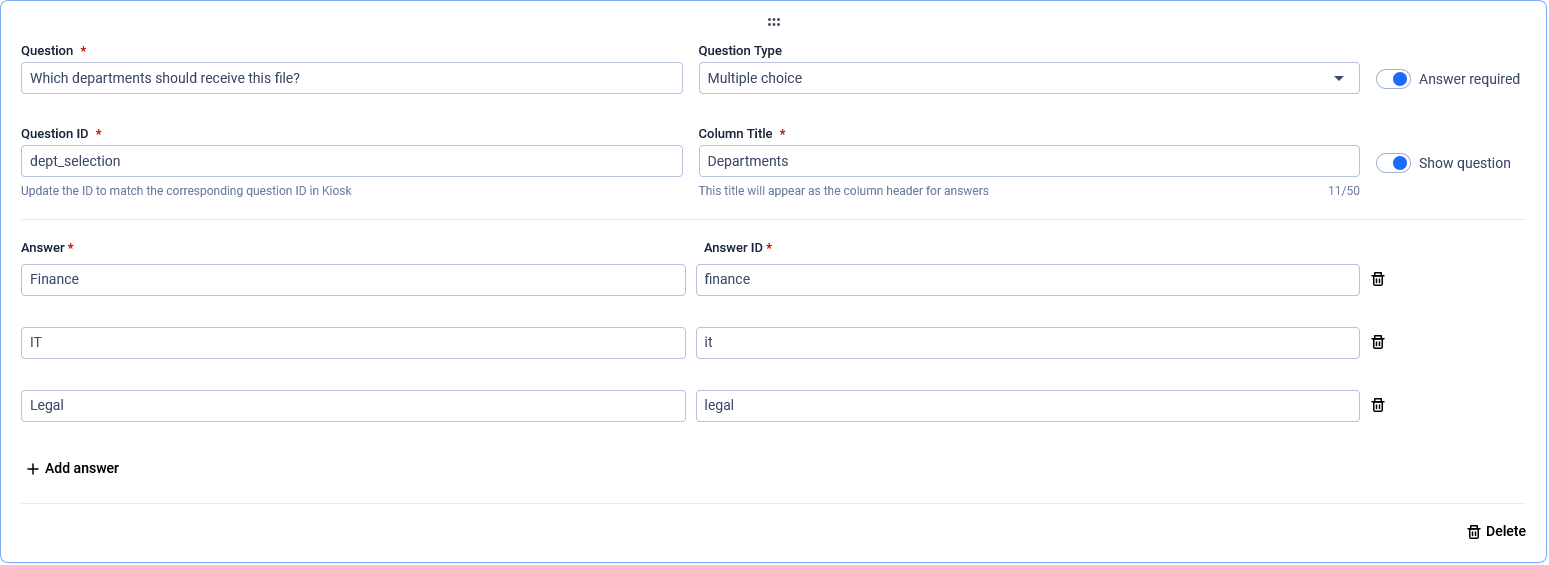Screen dimensions: 1549x565
Task: Click the Column Title field
Action: coord(1028,161)
